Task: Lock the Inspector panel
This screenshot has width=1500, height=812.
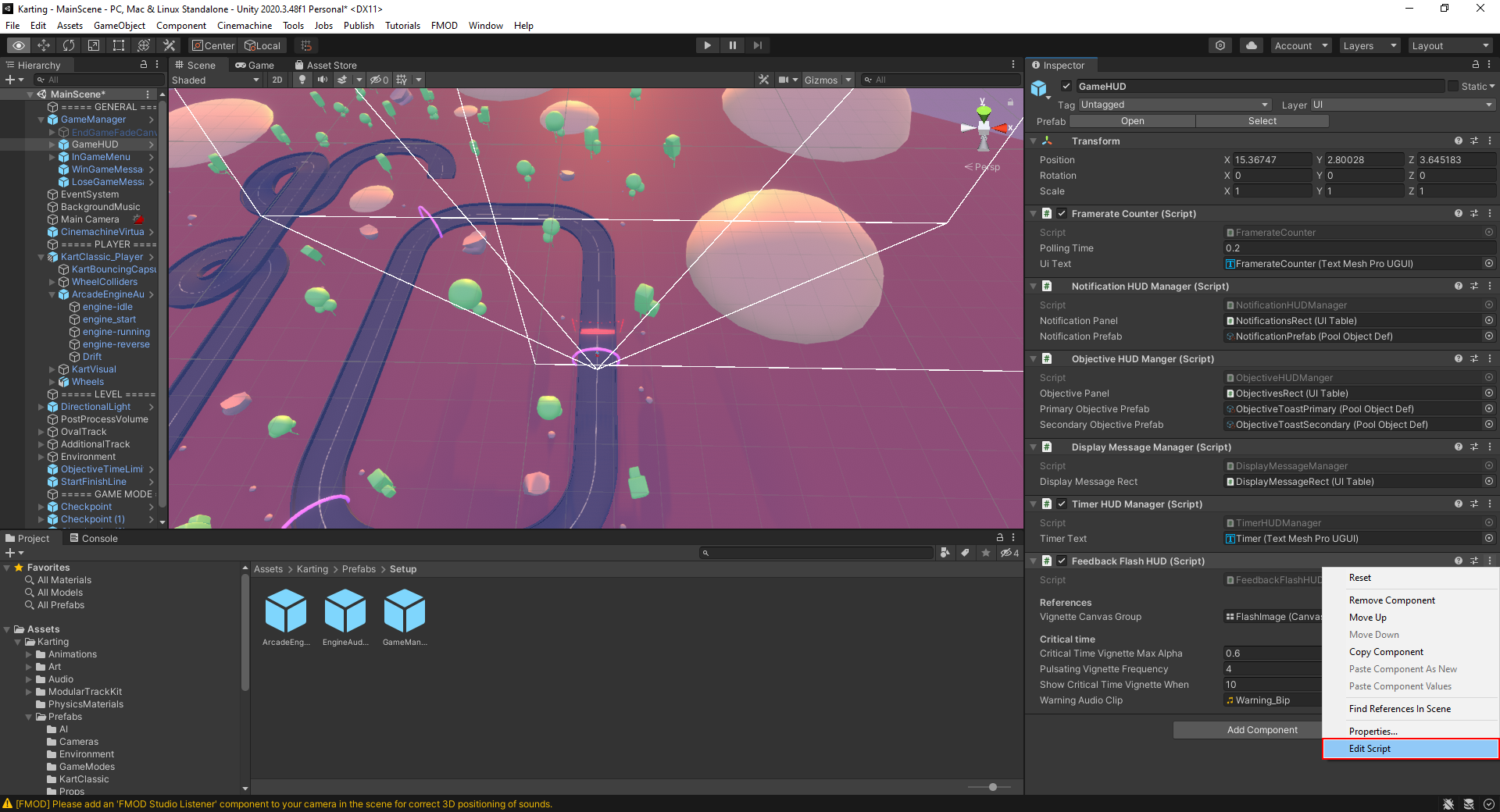Action: click(1475, 65)
